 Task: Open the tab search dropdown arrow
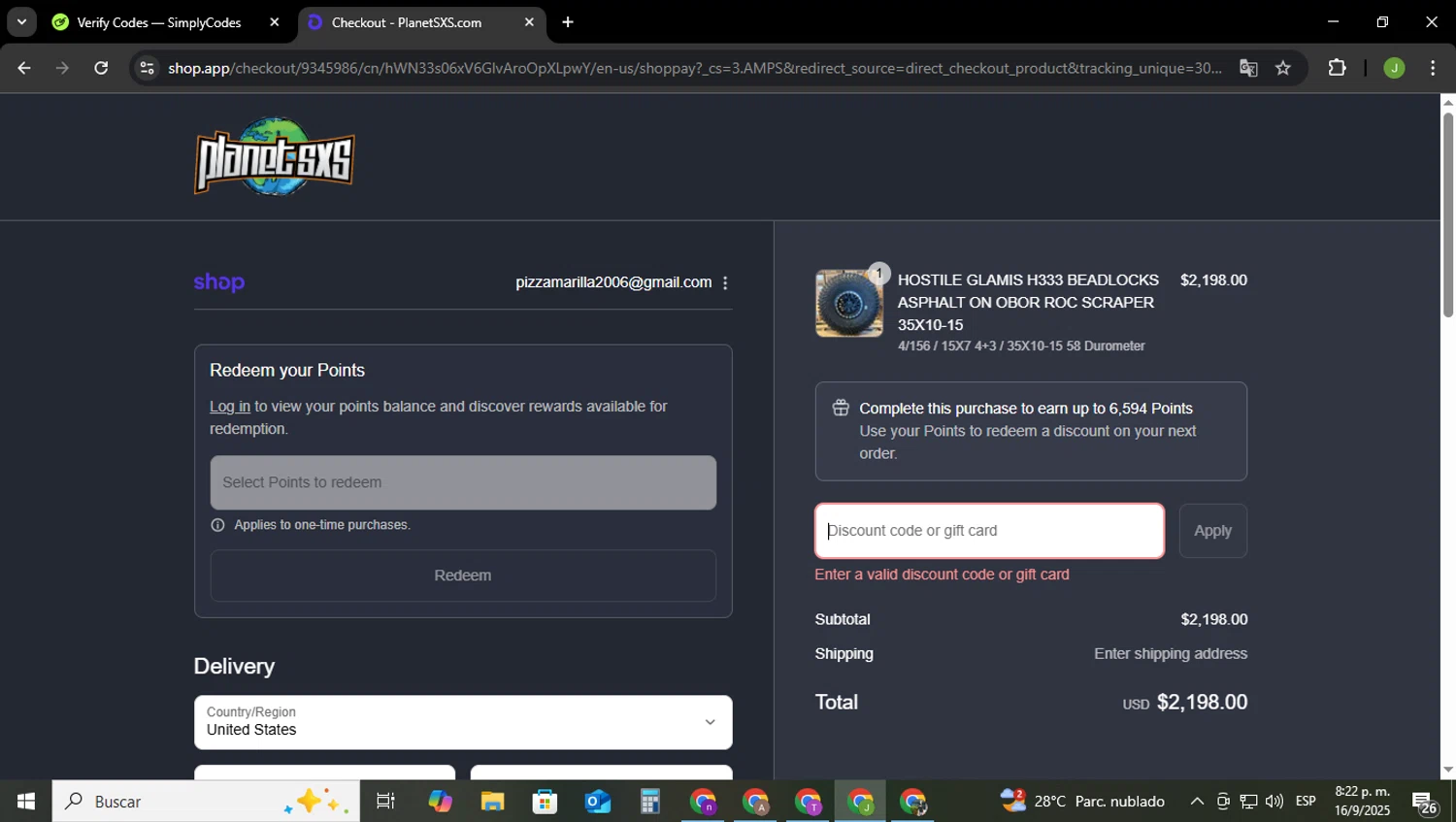click(21, 22)
